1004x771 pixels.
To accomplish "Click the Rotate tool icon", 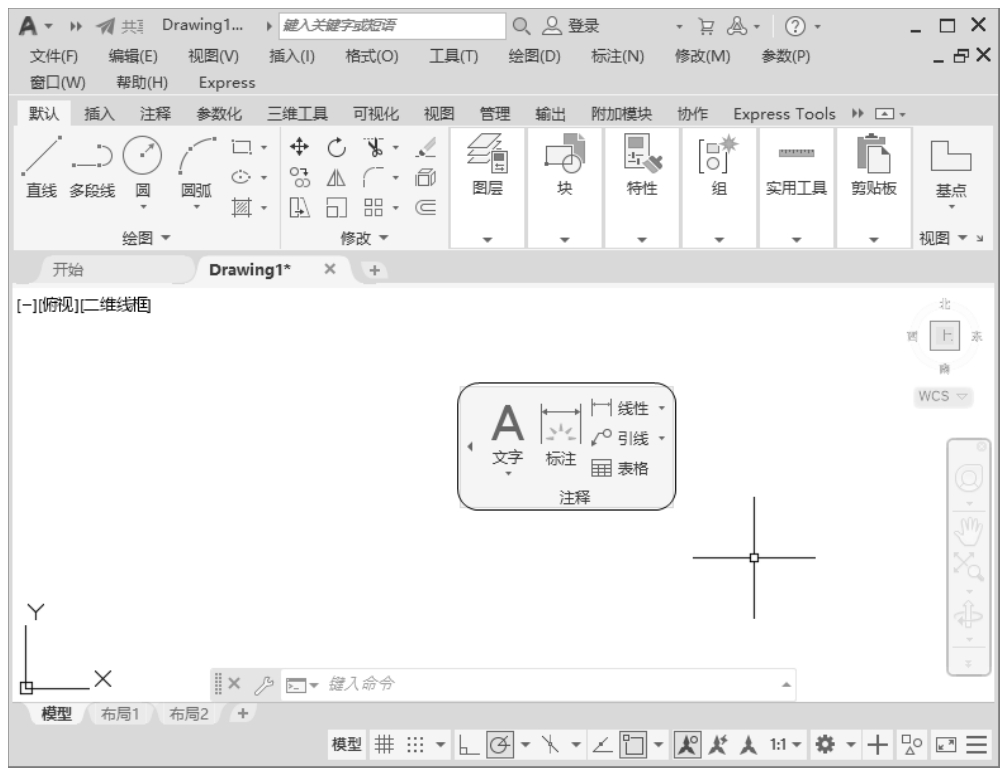I will pos(337,147).
